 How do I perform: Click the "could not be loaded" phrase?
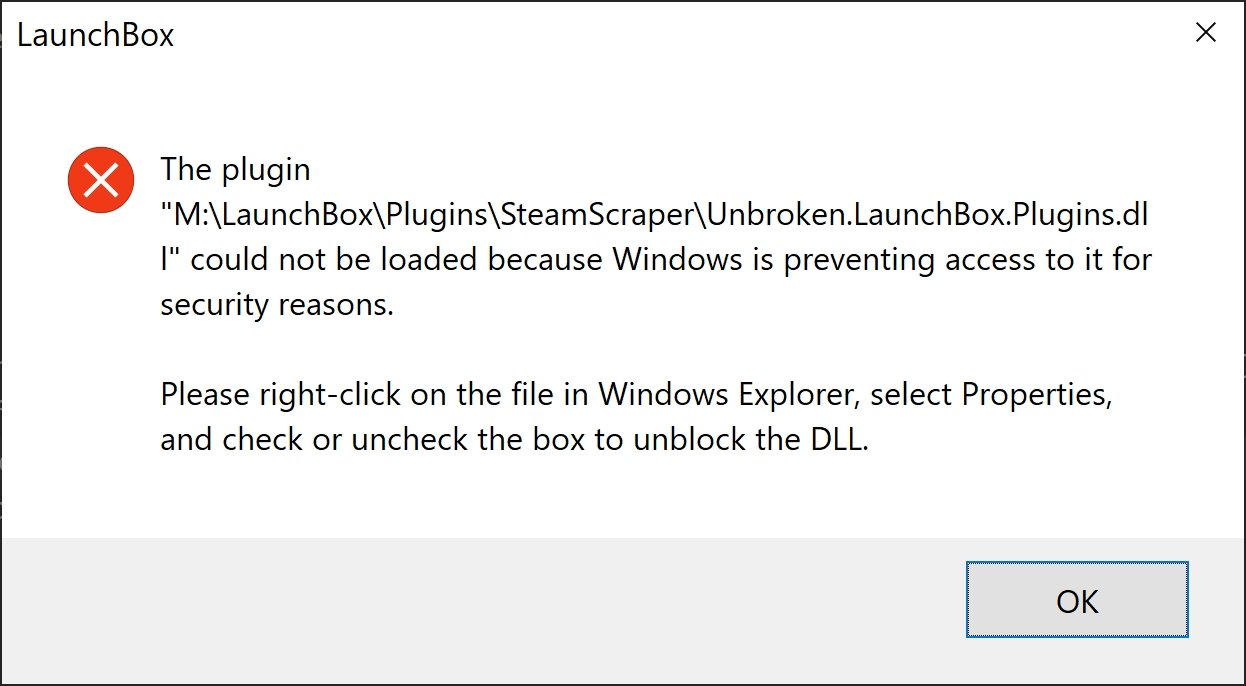[336, 260]
